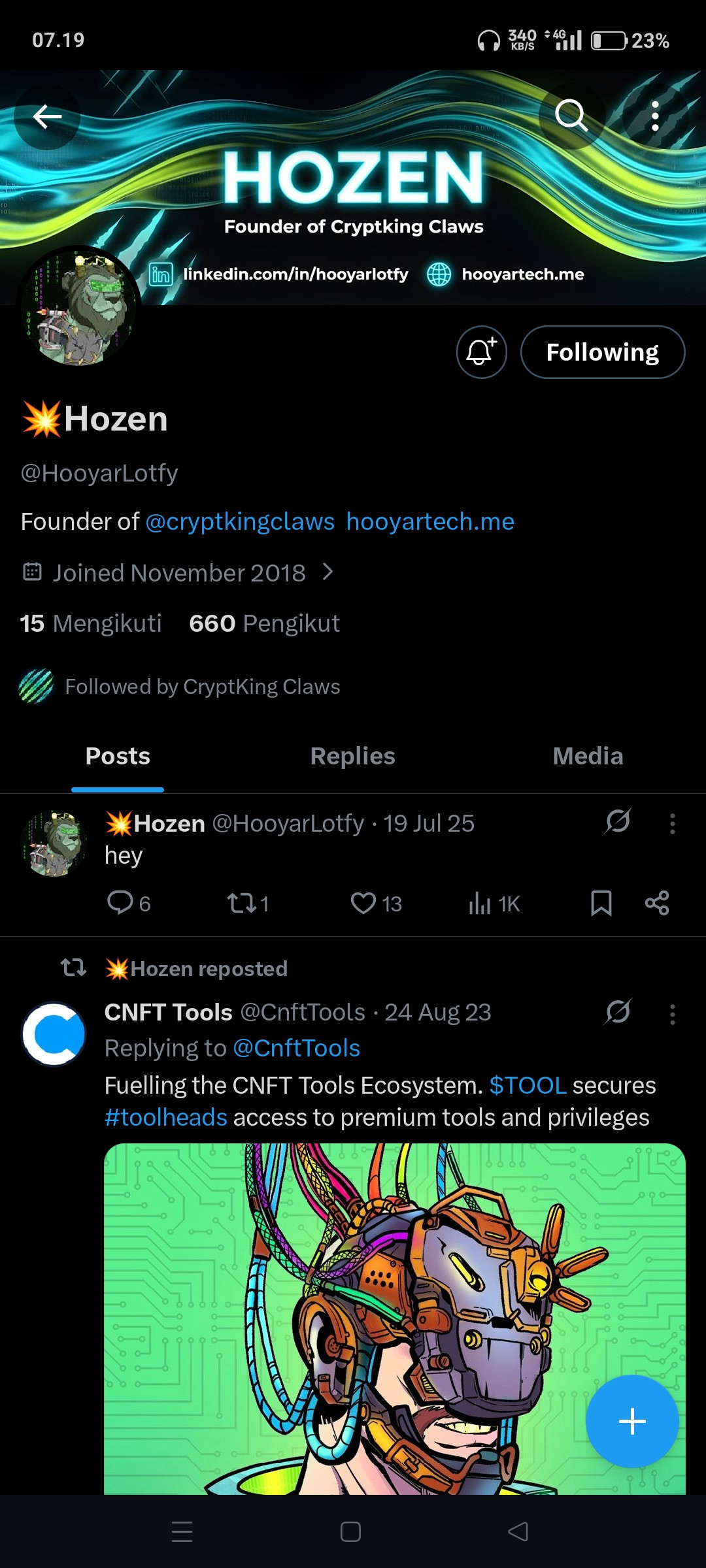Like the 'hey' post
The height and width of the screenshot is (1568, 706).
tap(376, 903)
